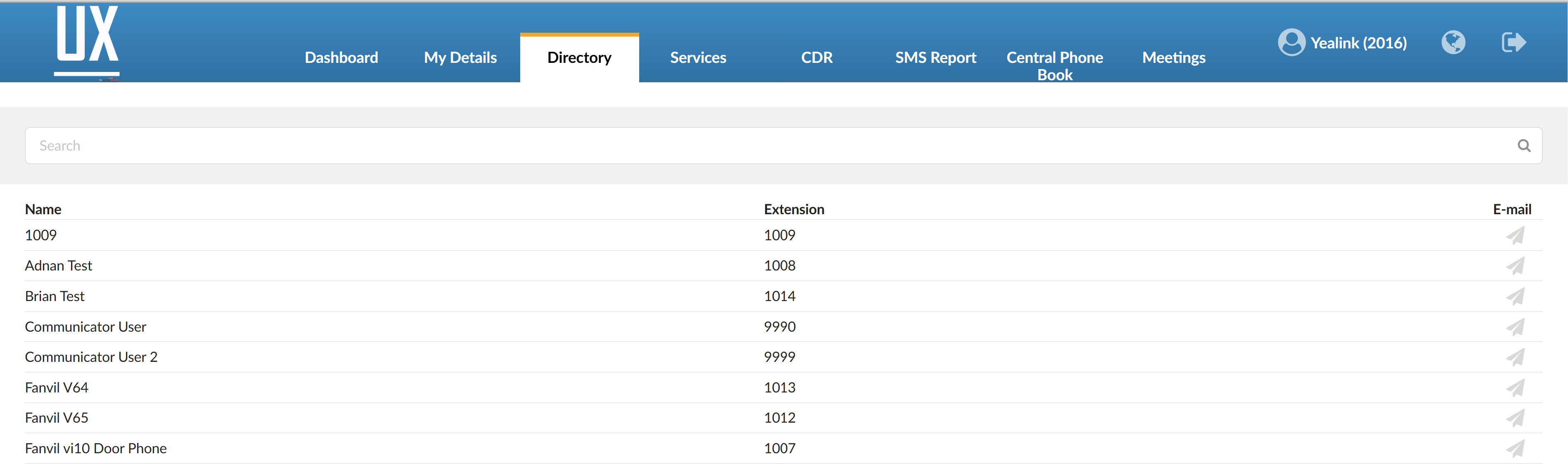
Task: Open the SMS Report tab
Action: [935, 57]
